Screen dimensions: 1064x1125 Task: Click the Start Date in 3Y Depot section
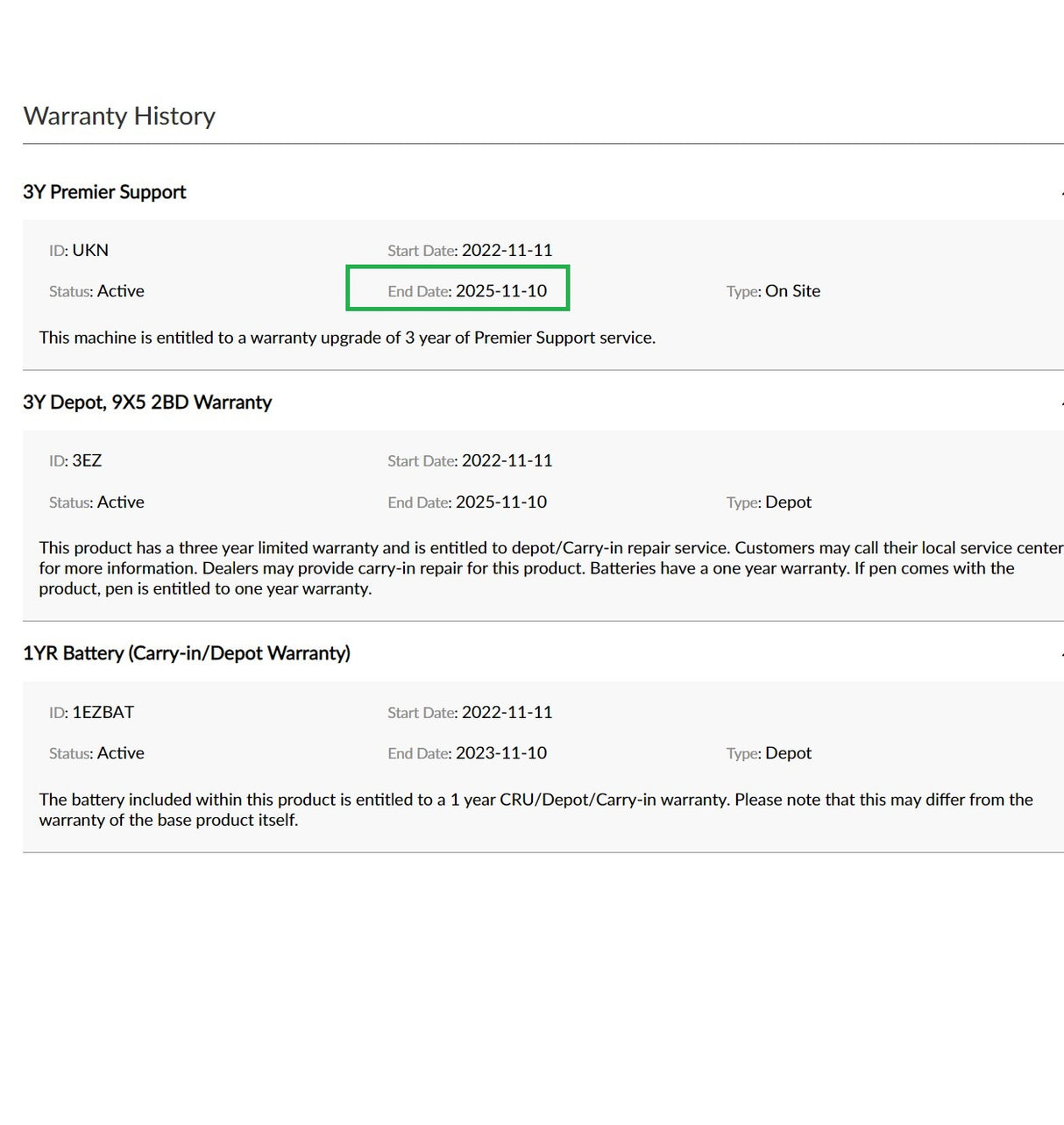pyautogui.click(x=507, y=460)
